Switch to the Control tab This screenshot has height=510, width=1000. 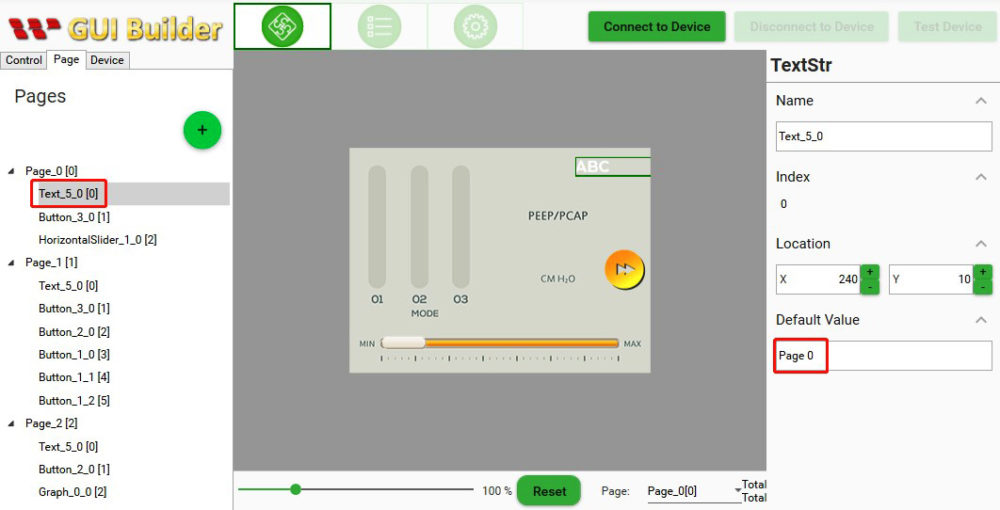coord(24,60)
